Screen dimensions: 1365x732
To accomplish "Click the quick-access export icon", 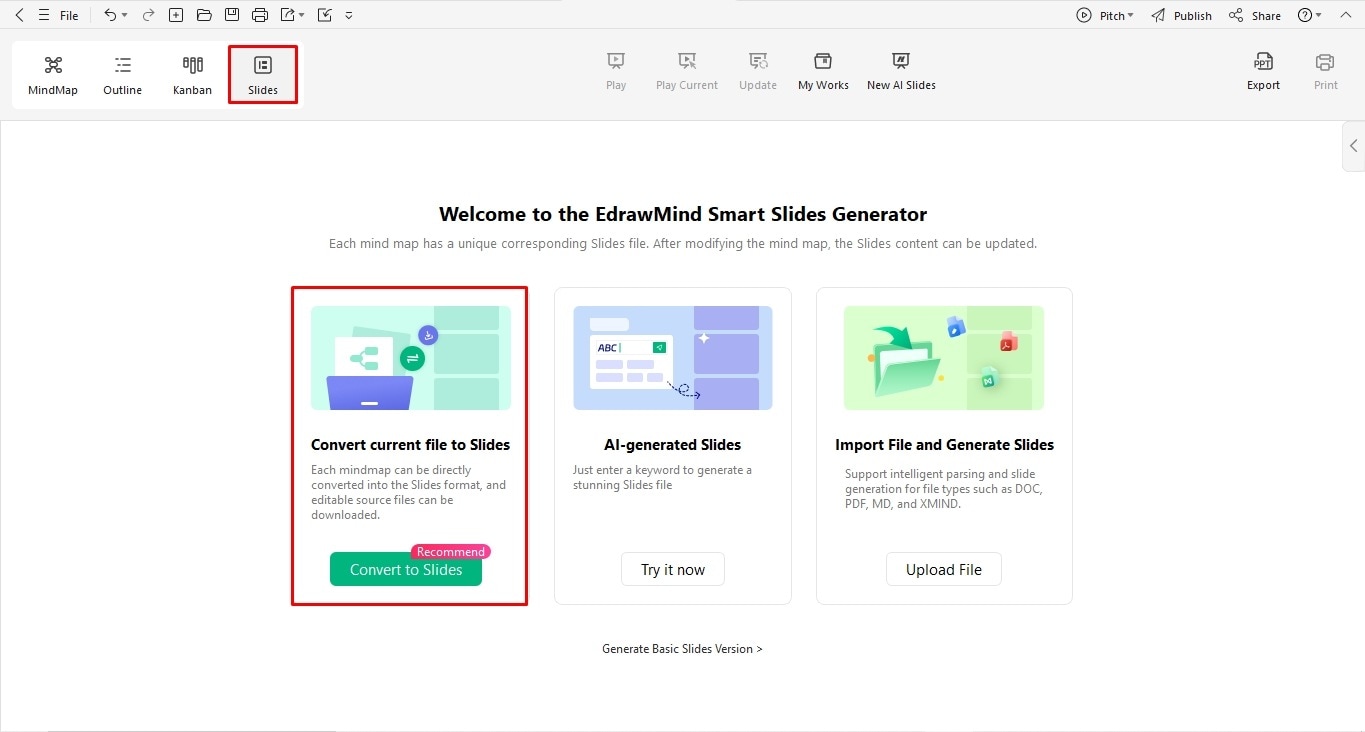I will [x=288, y=15].
